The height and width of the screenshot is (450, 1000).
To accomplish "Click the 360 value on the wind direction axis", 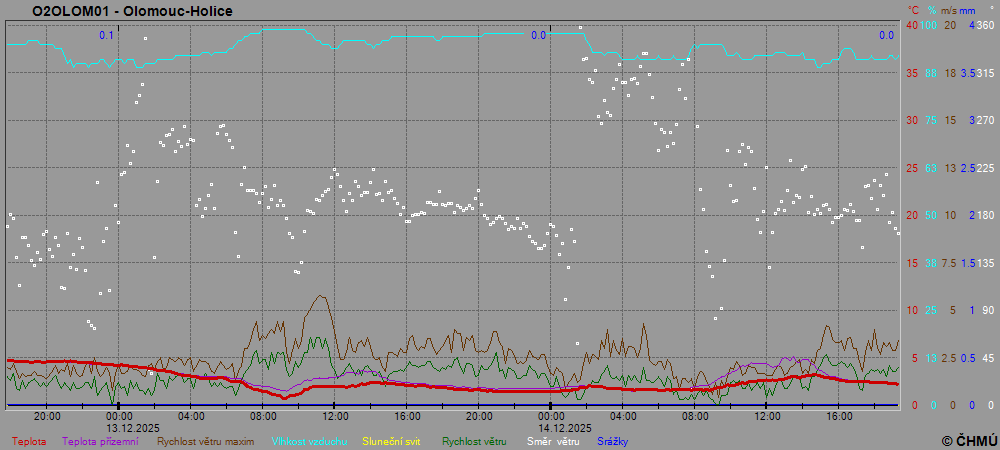I will coord(985,25).
